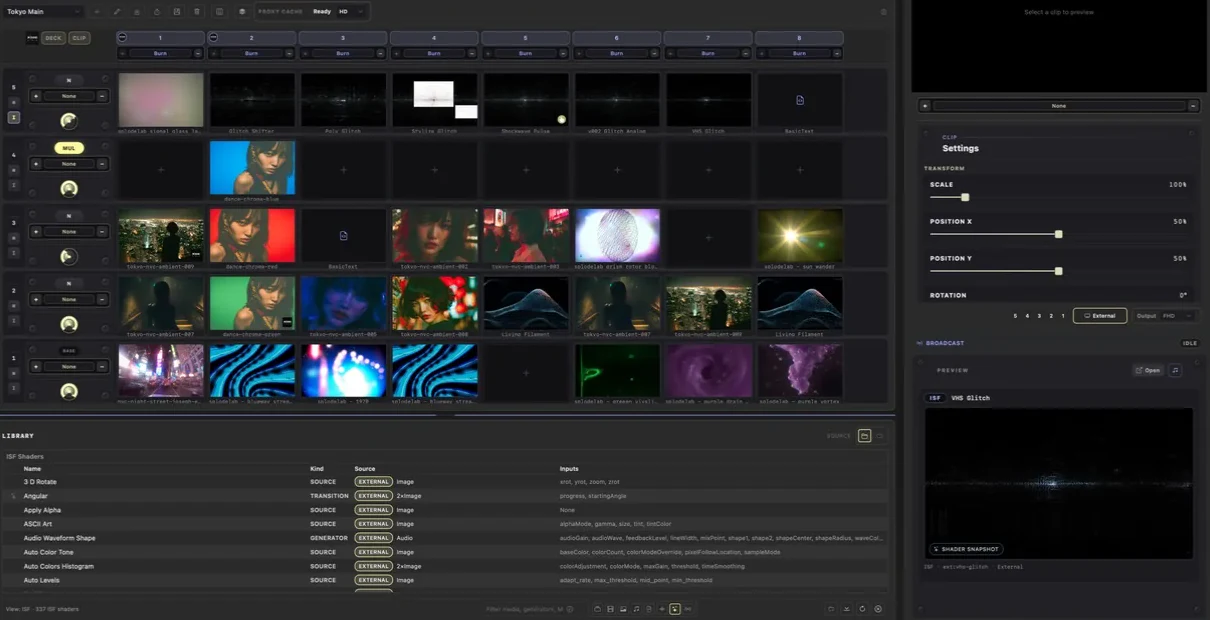Click the download icon at Library bottom right

click(x=847, y=609)
